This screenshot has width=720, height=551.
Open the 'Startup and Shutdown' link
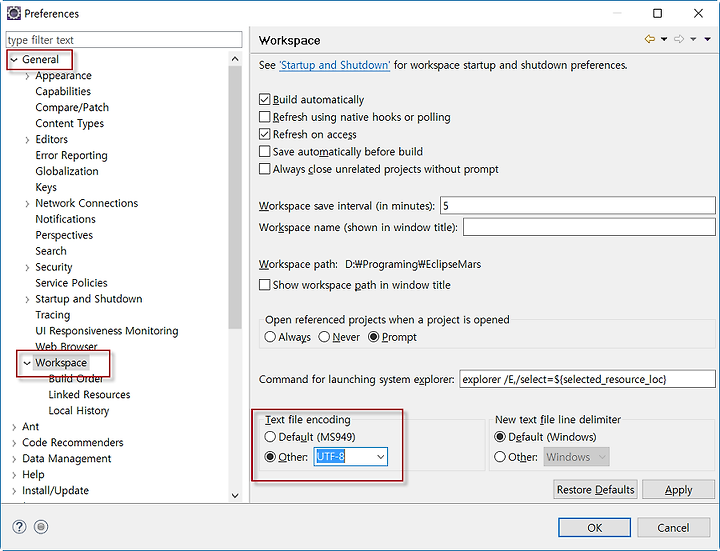click(335, 65)
